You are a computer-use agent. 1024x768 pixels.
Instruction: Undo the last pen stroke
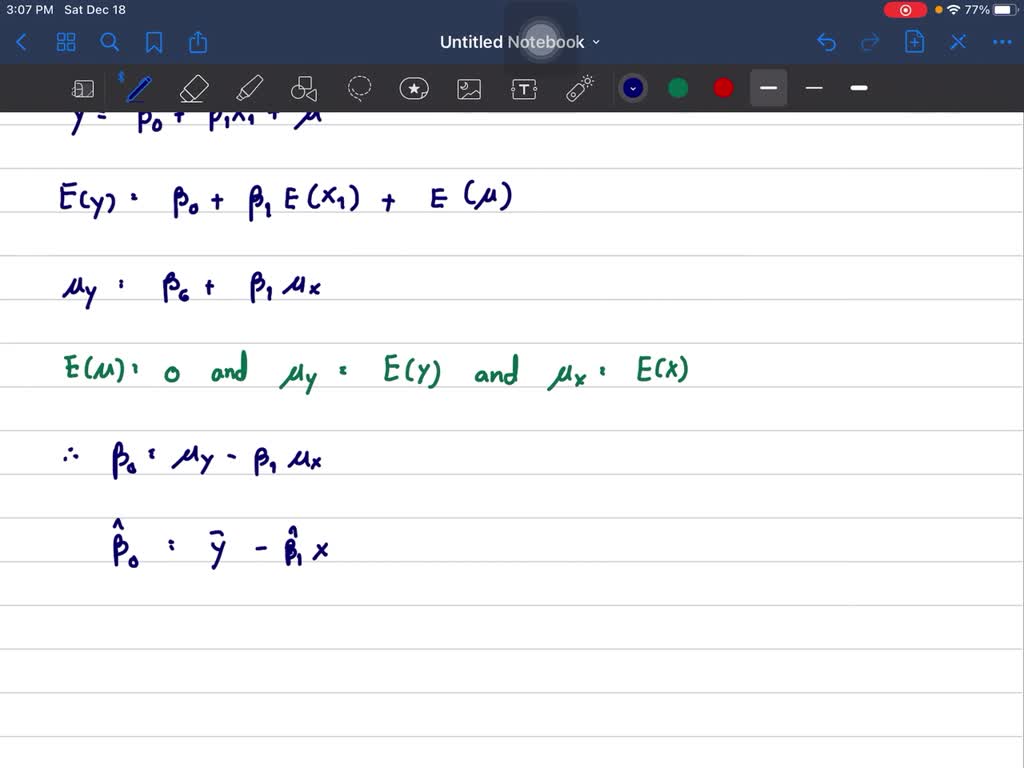pos(826,42)
